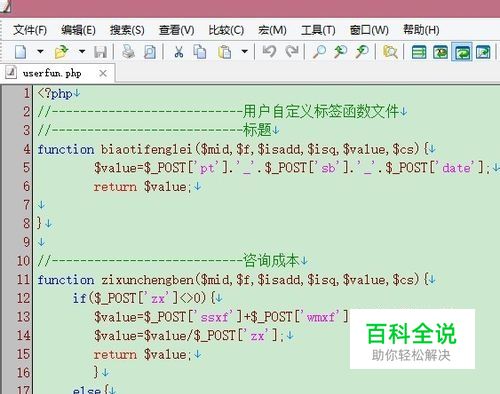500x394 pixels.
Task: Click the 咨询成本 comment text
Action: 271,260
